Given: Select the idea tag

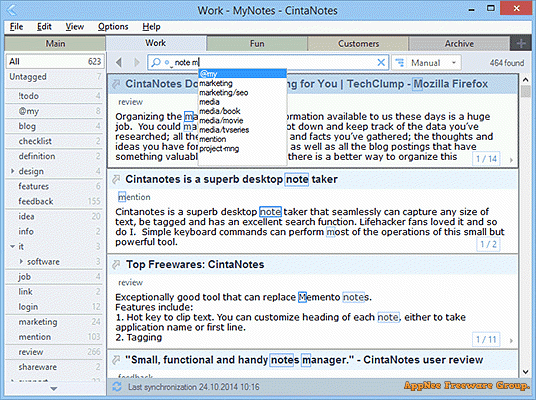Looking at the screenshot, I should click(x=55, y=216).
